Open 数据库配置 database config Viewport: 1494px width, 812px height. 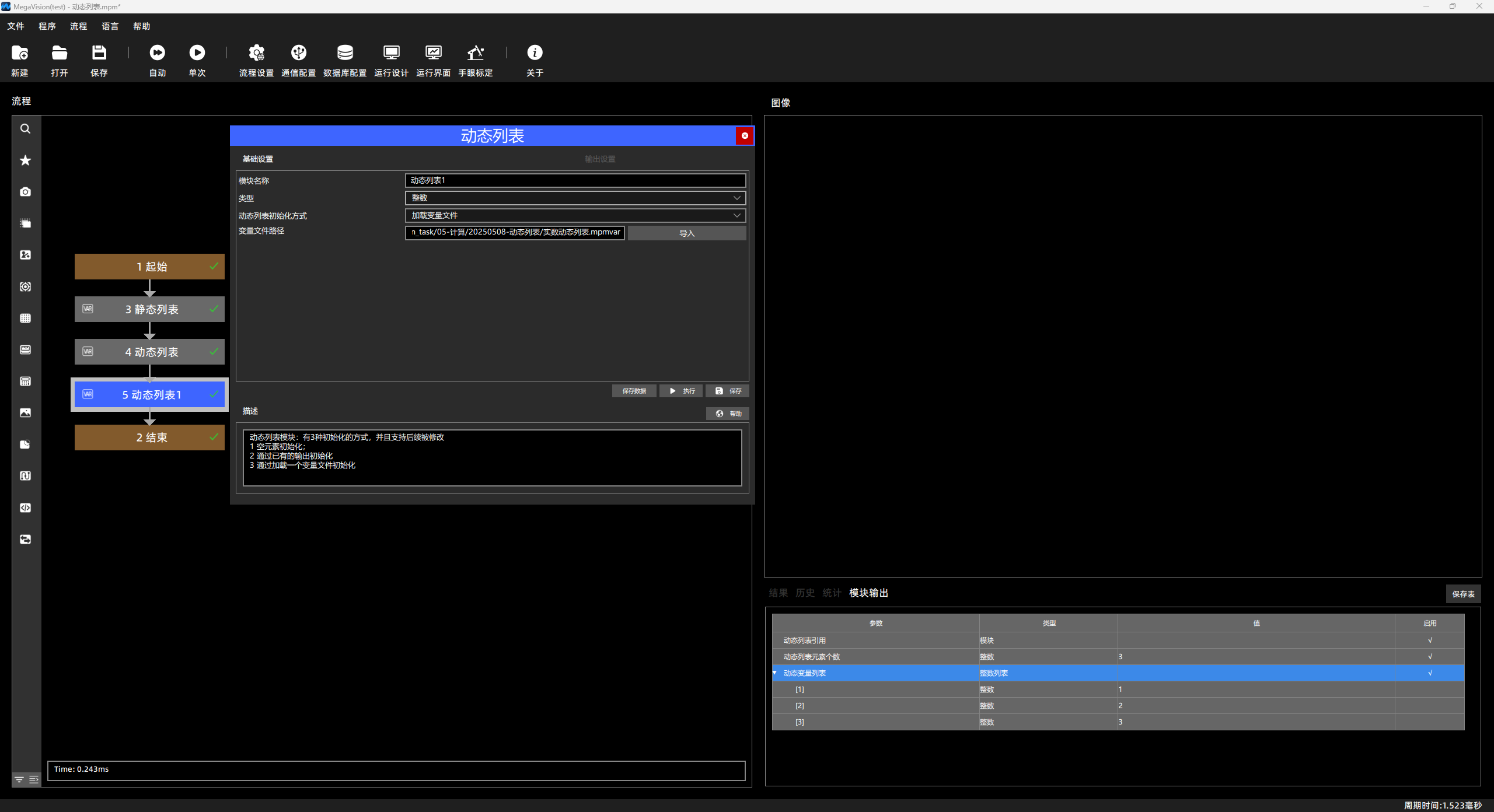pyautogui.click(x=345, y=53)
